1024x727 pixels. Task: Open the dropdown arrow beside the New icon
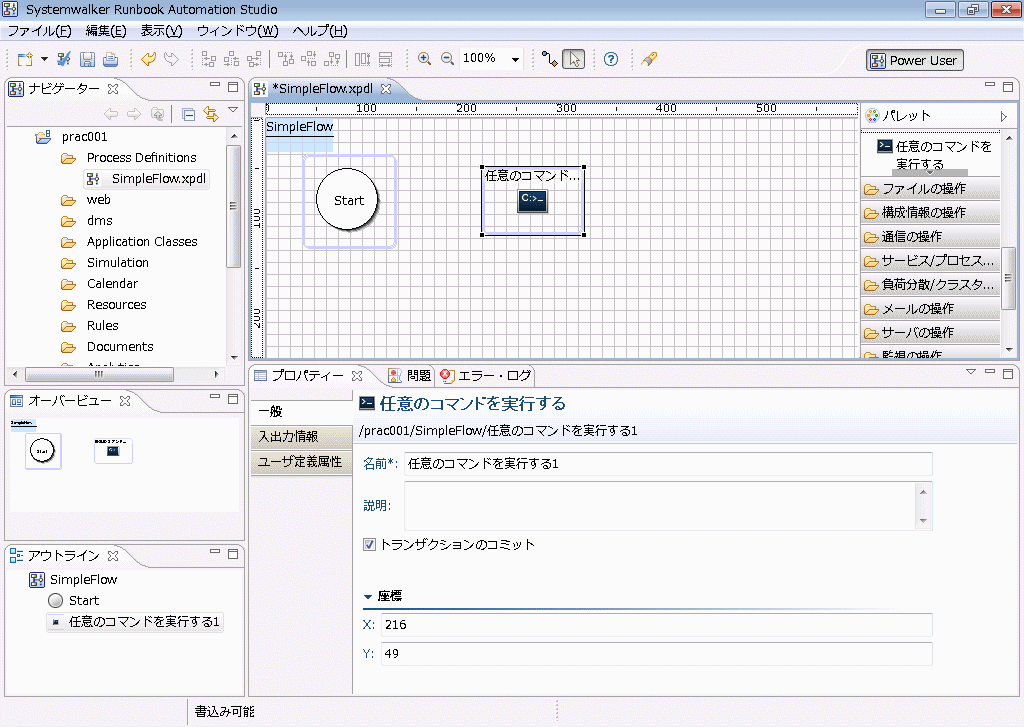[x=44, y=59]
